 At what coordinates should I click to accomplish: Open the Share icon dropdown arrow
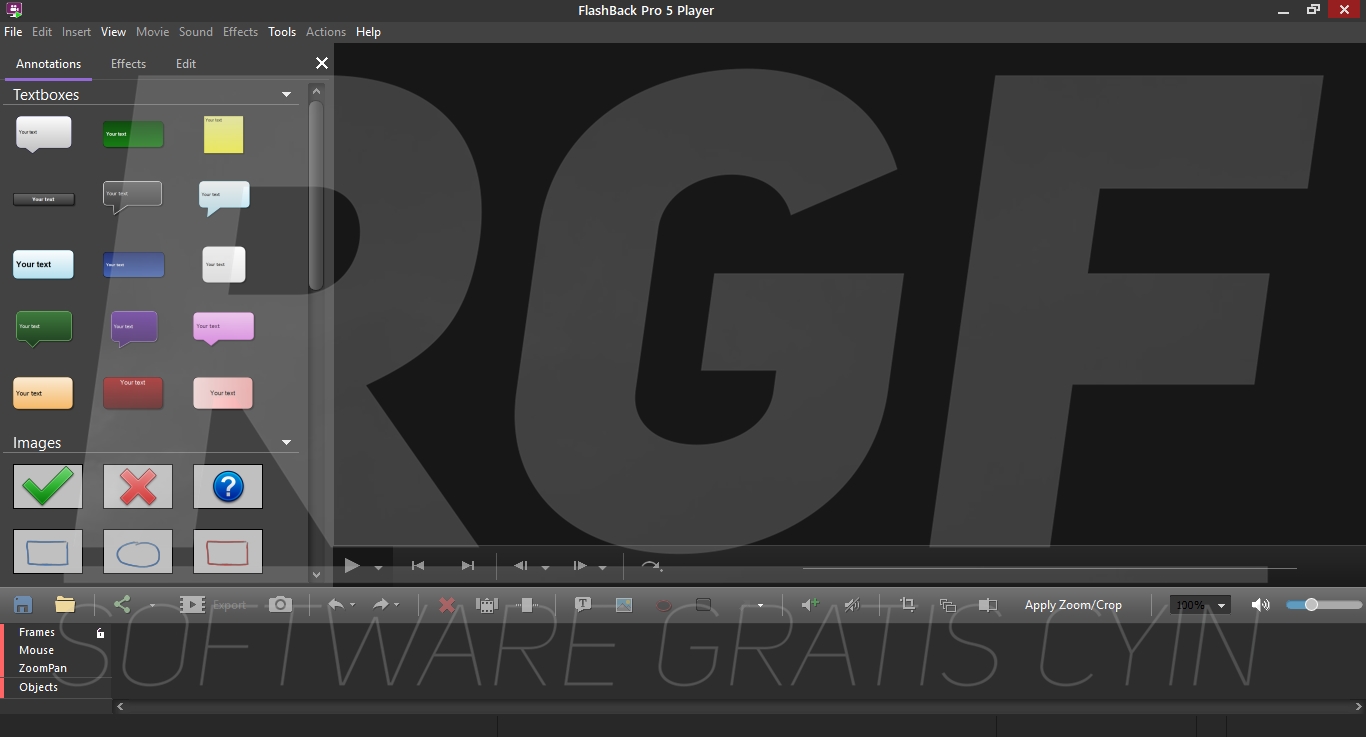152,605
